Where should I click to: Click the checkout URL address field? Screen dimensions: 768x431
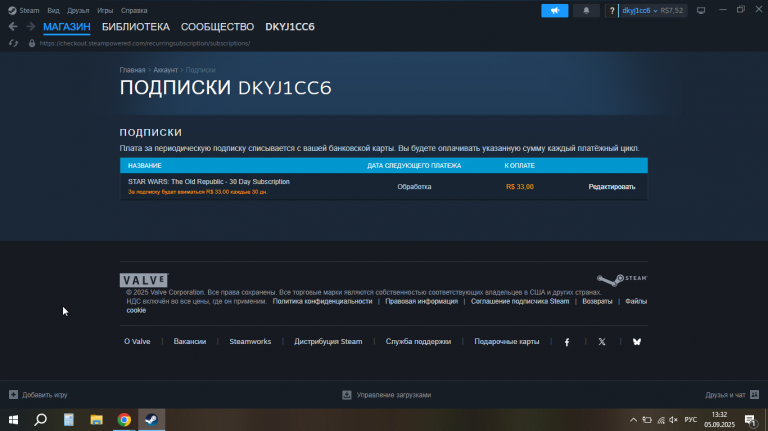(x=145, y=43)
